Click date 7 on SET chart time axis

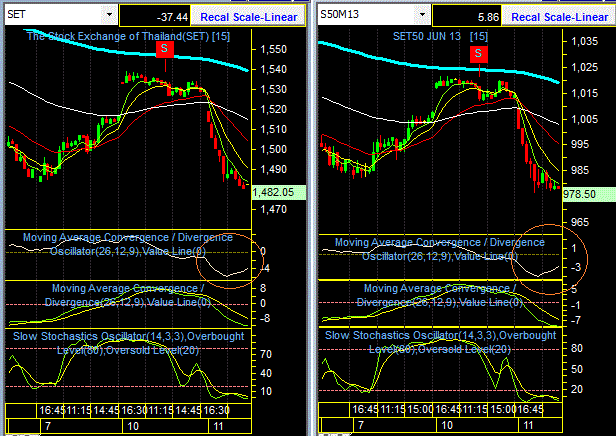48,426
